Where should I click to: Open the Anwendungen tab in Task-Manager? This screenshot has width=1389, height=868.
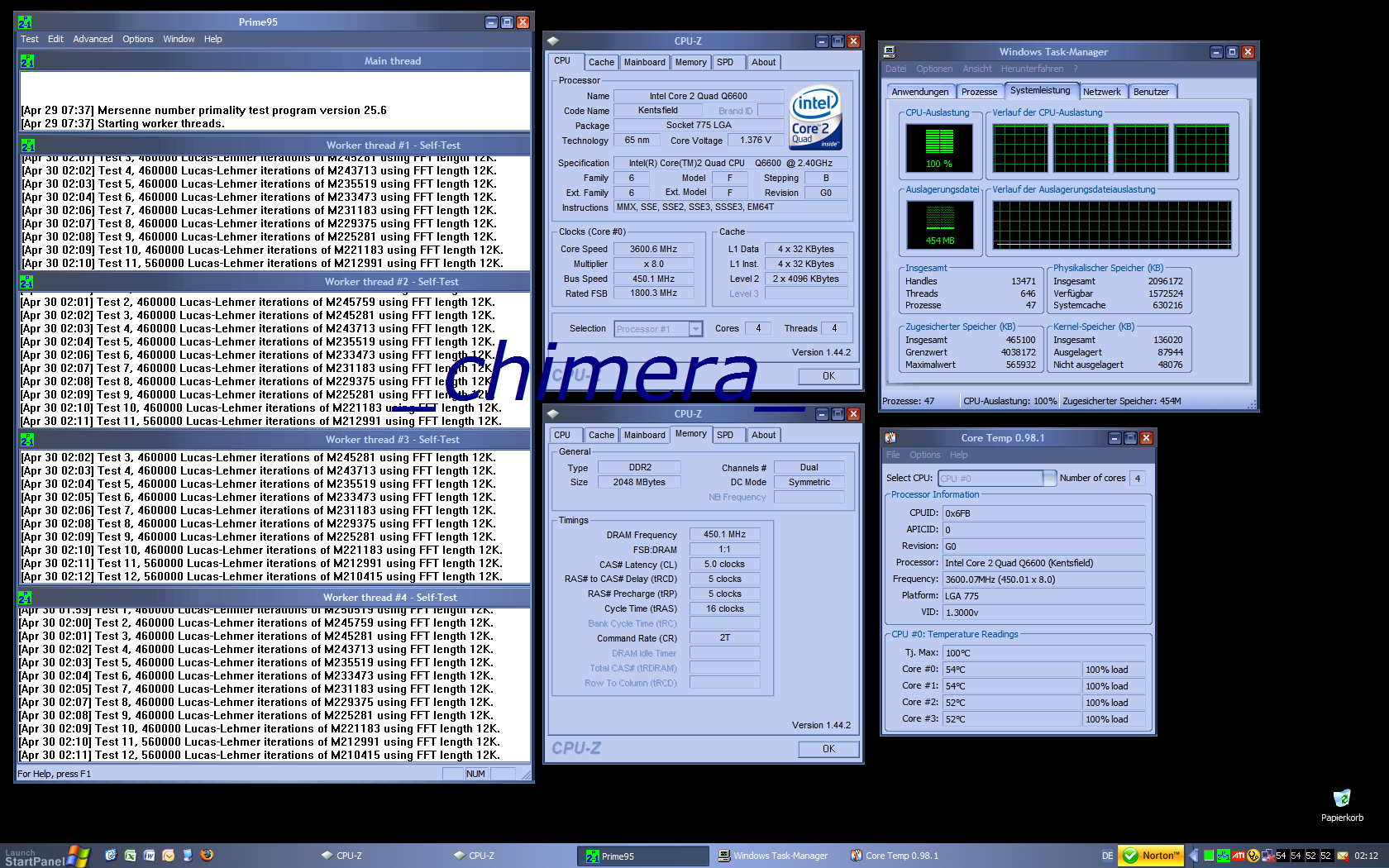[920, 92]
